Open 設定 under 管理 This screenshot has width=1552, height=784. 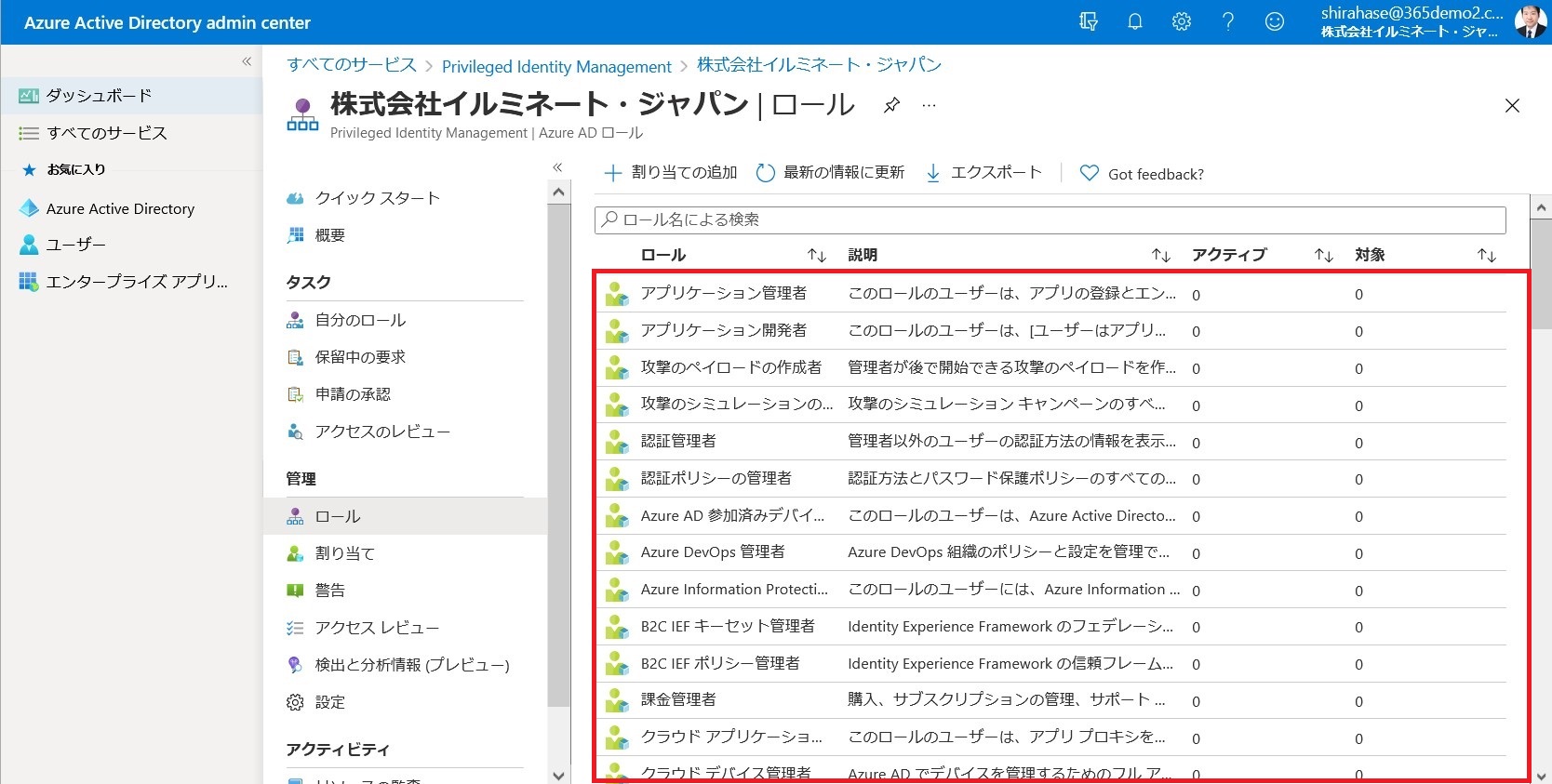[x=405, y=702]
